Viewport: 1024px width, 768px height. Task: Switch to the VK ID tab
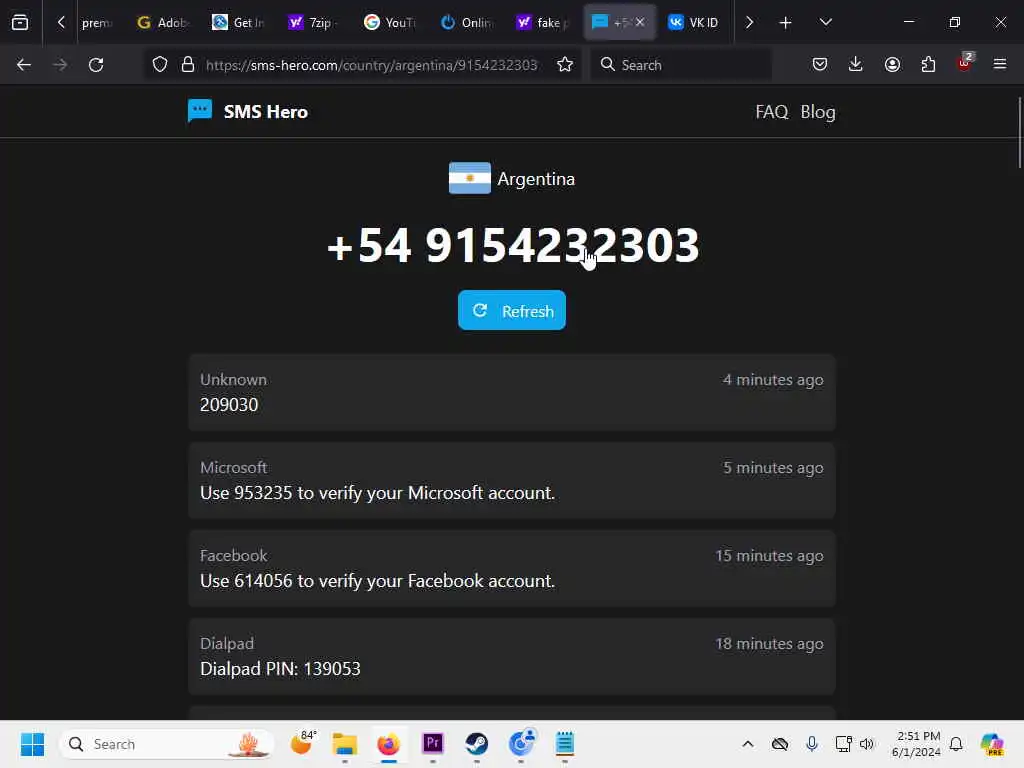point(694,23)
